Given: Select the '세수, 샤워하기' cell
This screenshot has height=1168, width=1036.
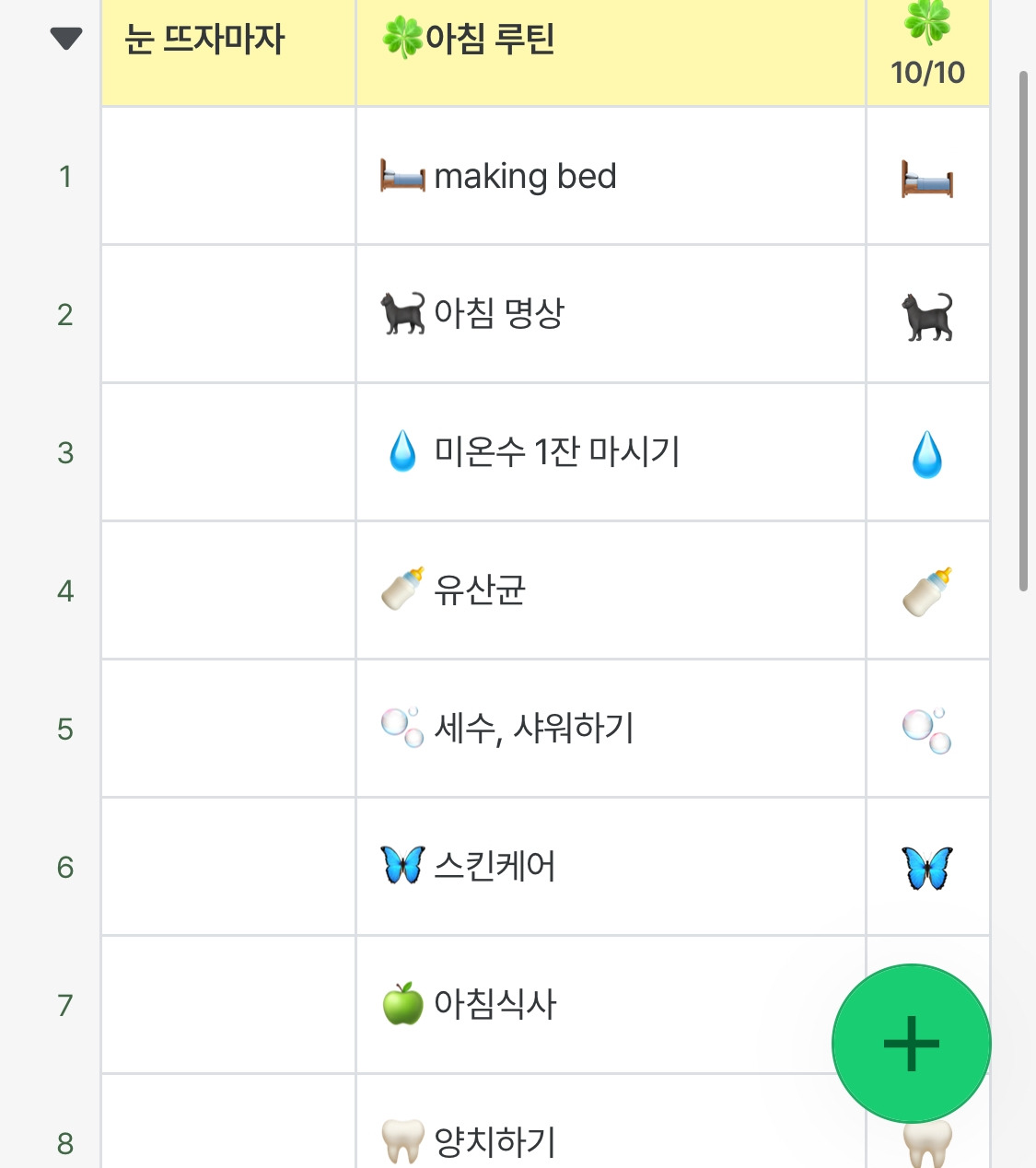Looking at the screenshot, I should 611,729.
